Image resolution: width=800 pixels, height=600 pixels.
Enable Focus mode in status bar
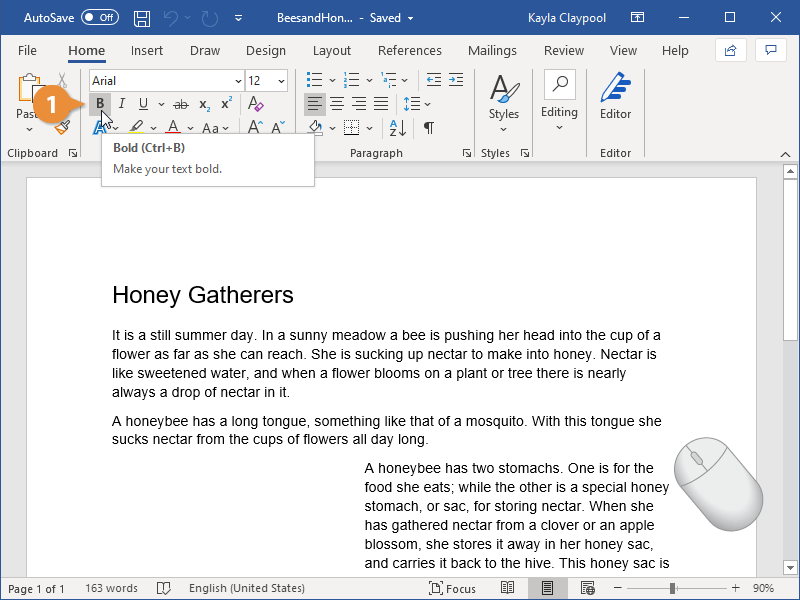point(453,589)
